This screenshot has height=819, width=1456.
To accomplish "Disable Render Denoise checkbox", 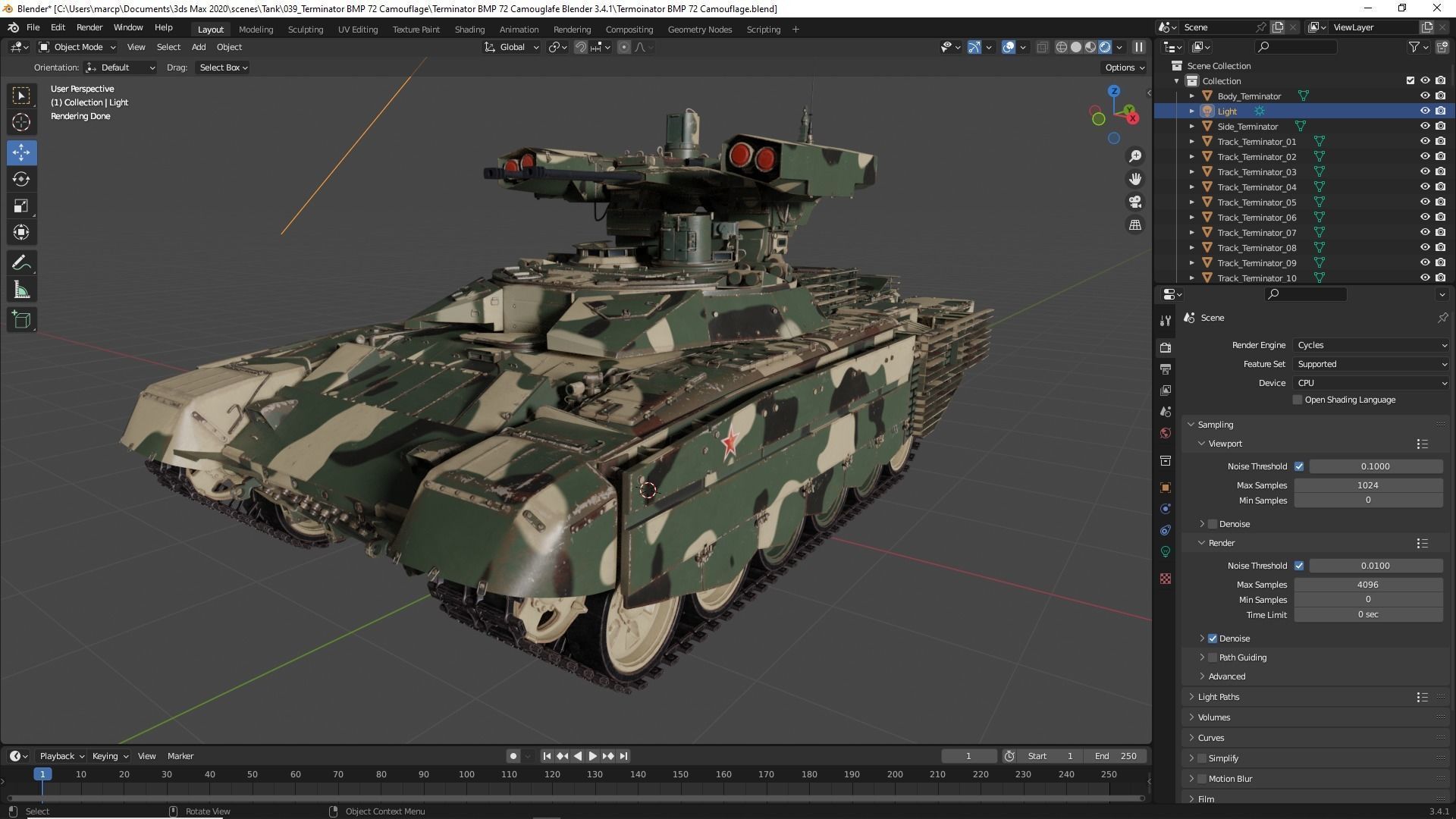I will click(1213, 639).
